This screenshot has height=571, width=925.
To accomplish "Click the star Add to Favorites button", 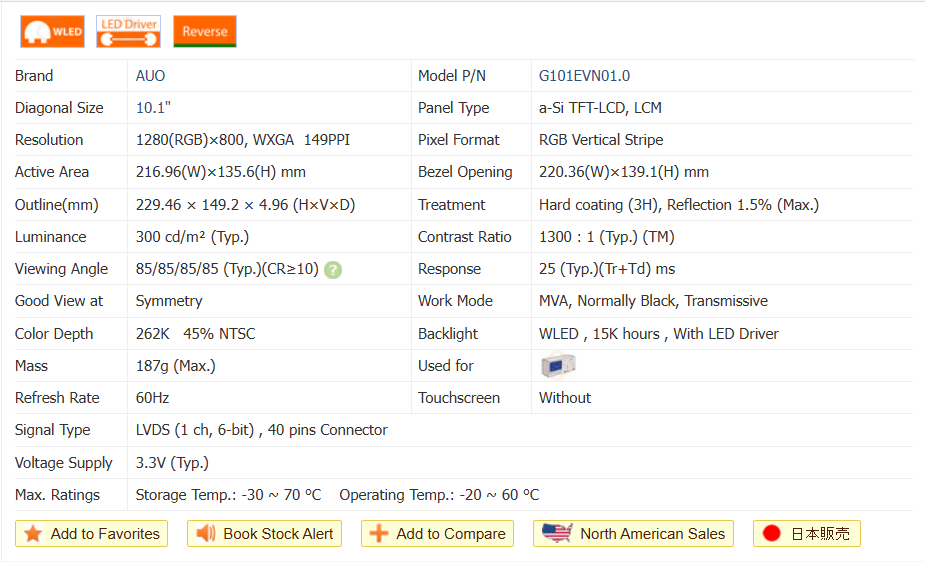I will point(92,534).
